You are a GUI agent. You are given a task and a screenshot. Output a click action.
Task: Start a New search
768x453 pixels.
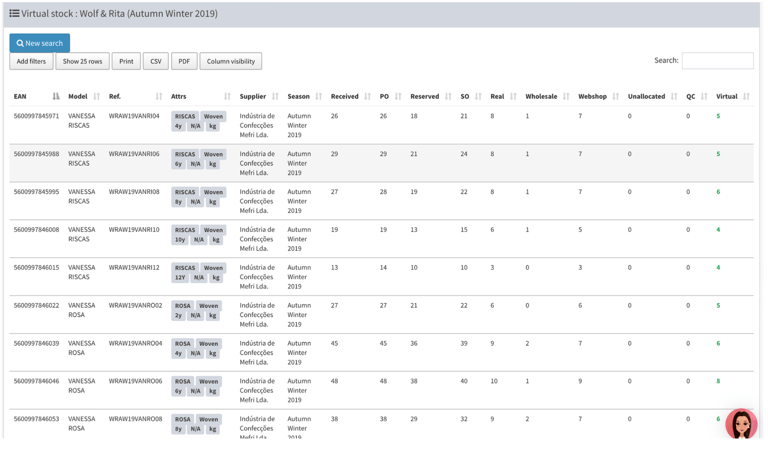tap(40, 43)
